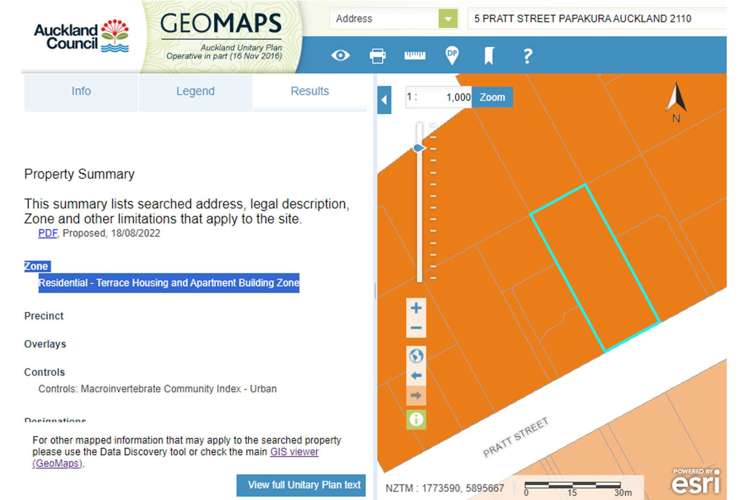The image size is (750, 500).
Task: Click the globe full extent icon
Action: (x=417, y=355)
